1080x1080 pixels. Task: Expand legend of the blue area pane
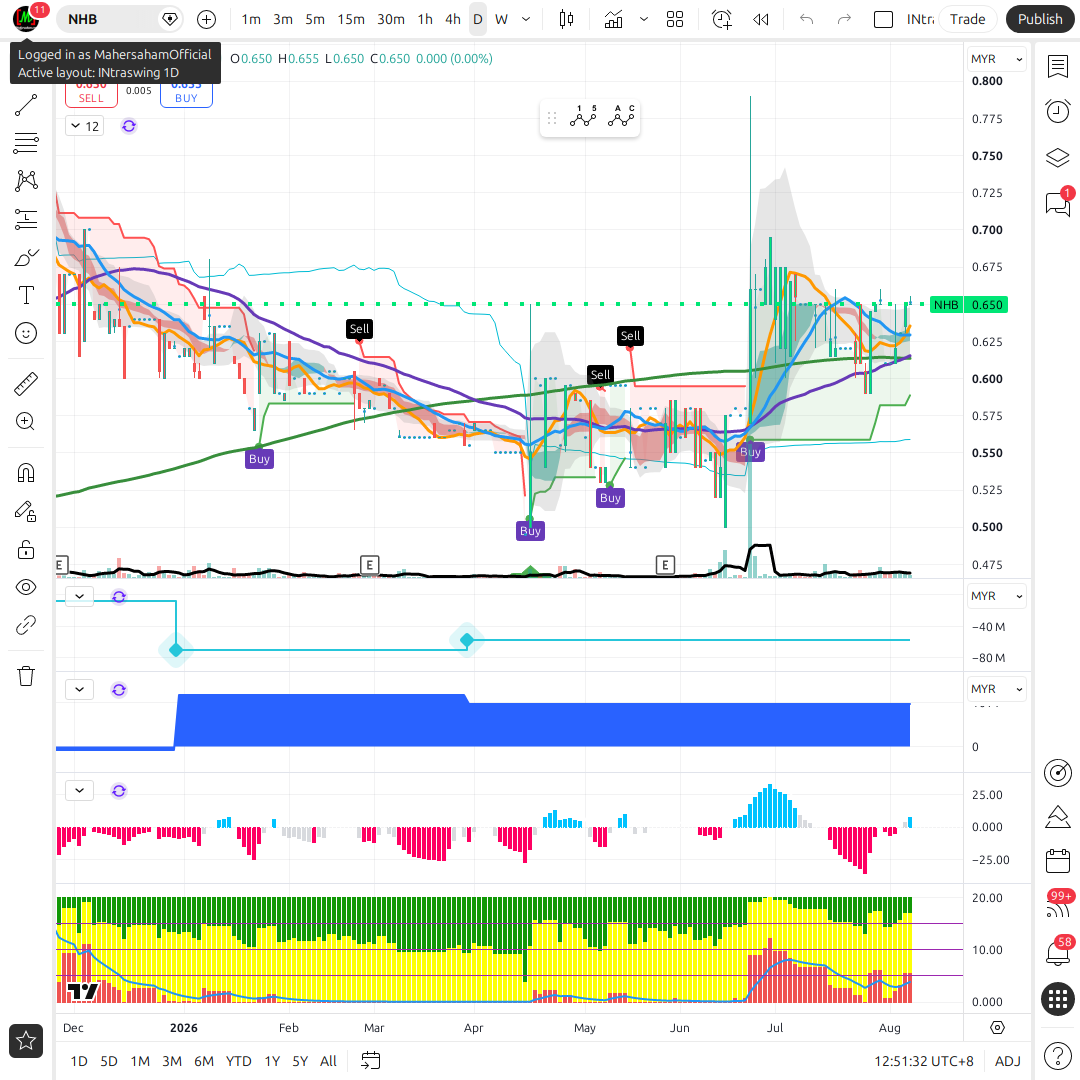coord(79,689)
